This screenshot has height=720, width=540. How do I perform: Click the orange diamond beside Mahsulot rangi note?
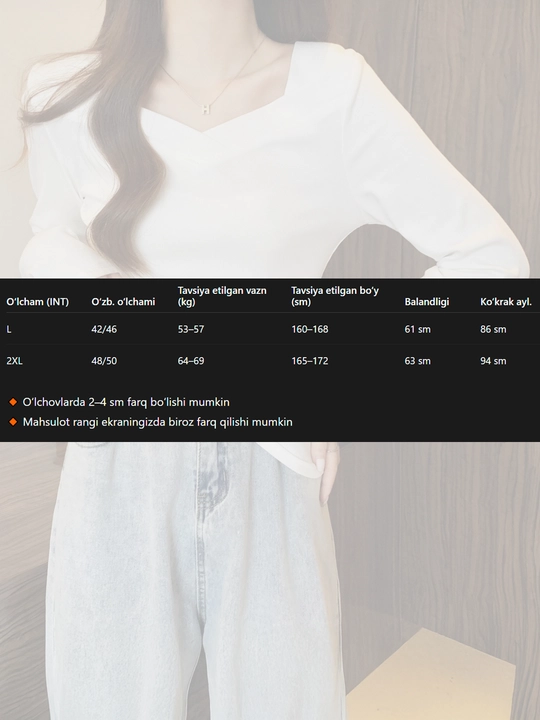pyautogui.click(x=13, y=422)
